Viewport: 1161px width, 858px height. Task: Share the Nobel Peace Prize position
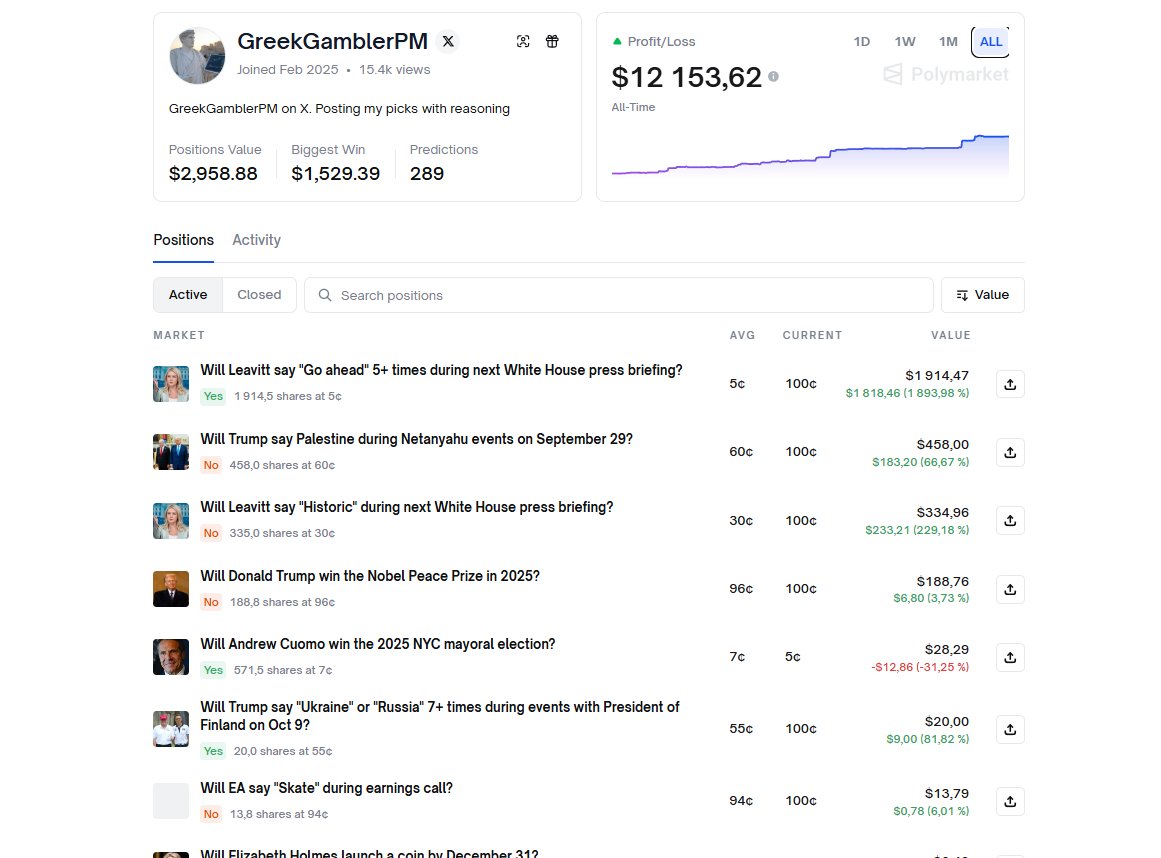pyautogui.click(x=1010, y=589)
